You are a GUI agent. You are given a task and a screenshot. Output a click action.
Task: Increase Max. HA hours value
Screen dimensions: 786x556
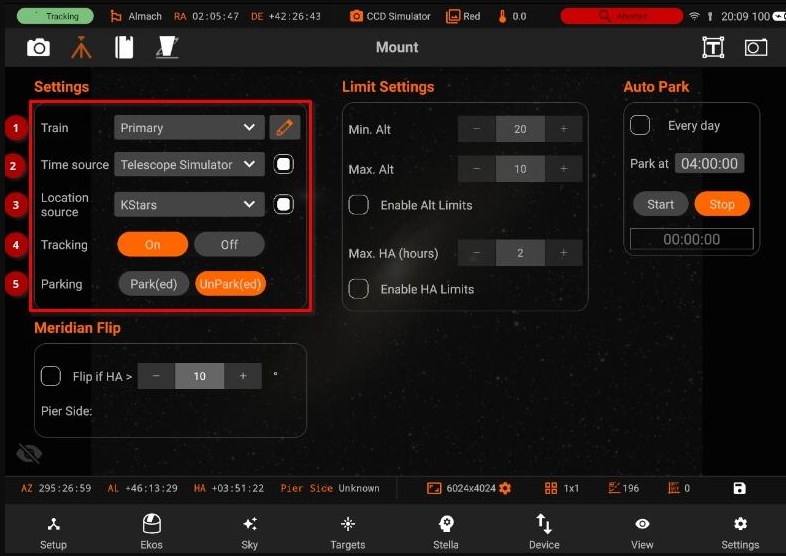click(563, 253)
